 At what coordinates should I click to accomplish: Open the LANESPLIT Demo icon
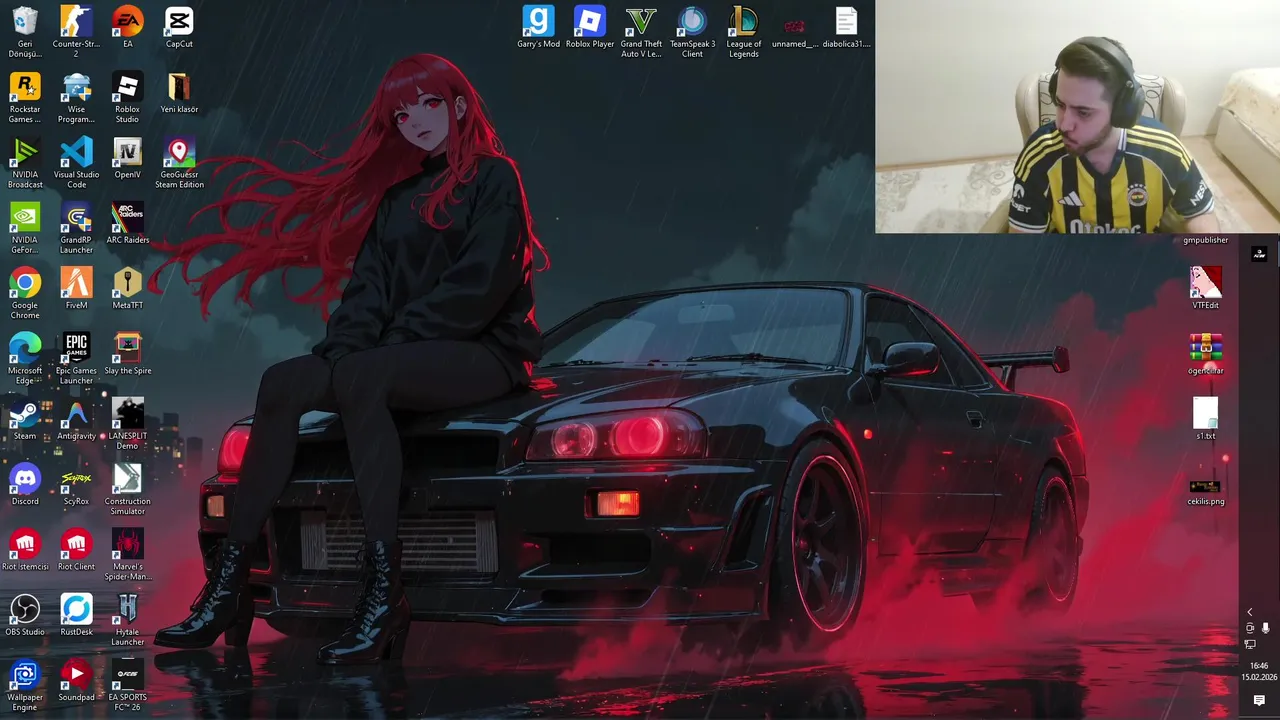click(128, 424)
